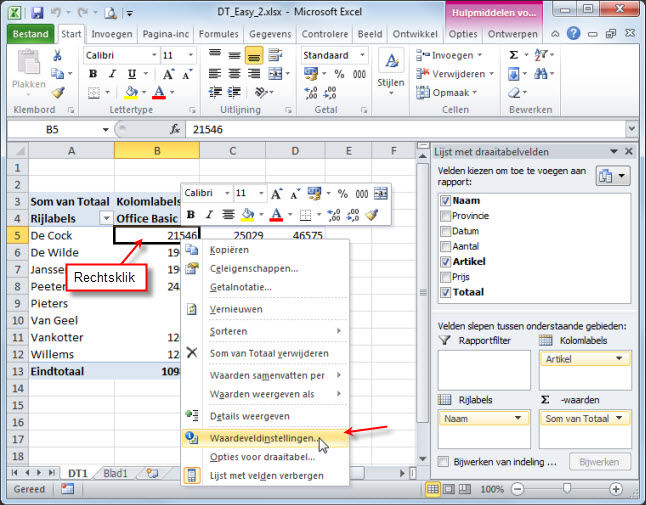Click Verwijderen in the Cellen group
This screenshot has height=505, width=646.
pyautogui.click(x=454, y=74)
